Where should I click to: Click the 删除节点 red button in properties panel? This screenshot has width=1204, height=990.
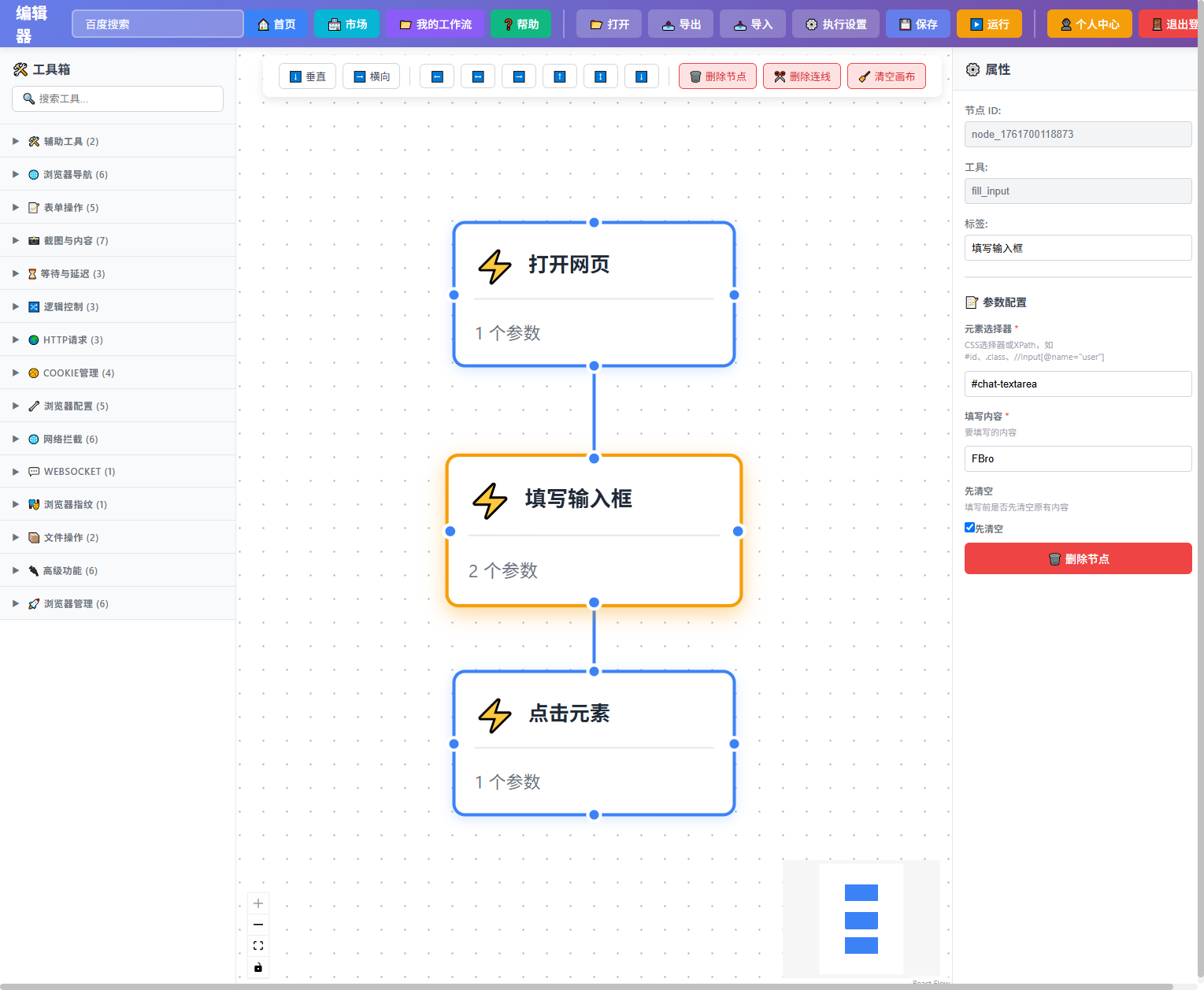tap(1077, 558)
